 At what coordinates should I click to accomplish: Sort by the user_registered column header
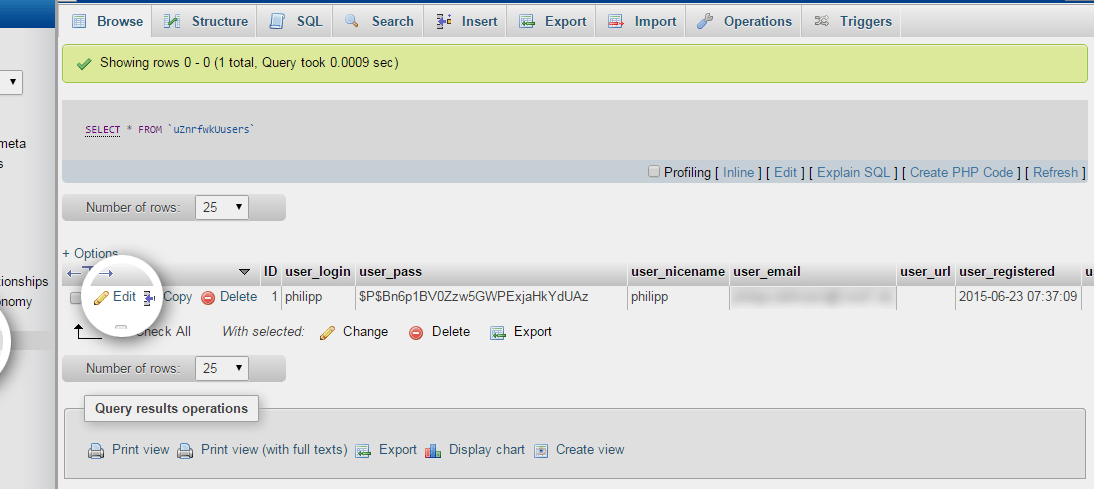(x=1007, y=272)
